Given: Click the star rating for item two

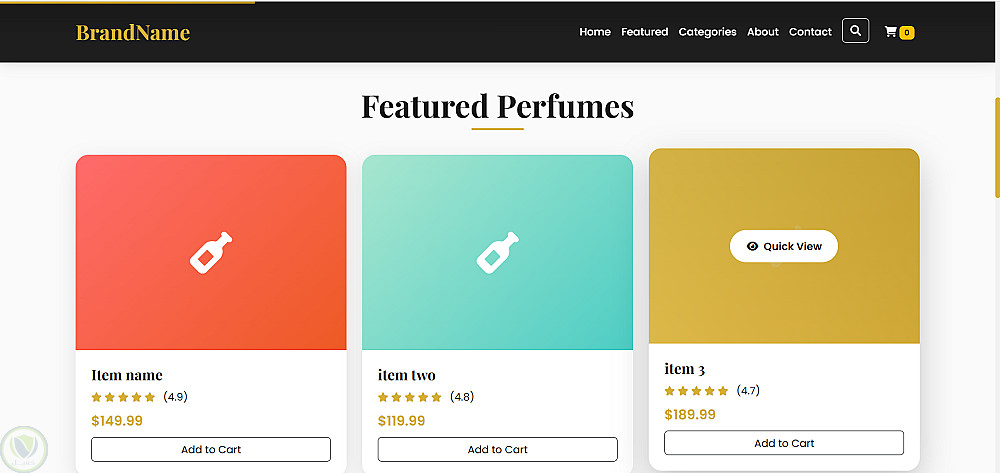Looking at the screenshot, I should coord(410,397).
